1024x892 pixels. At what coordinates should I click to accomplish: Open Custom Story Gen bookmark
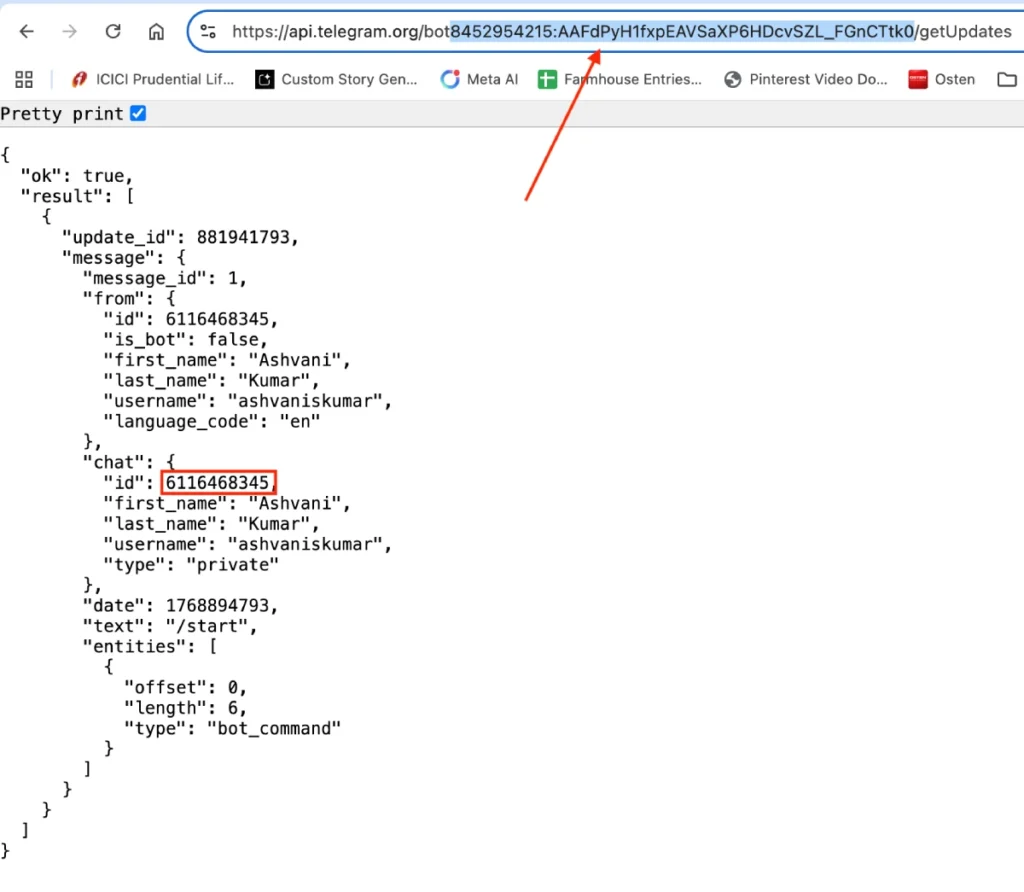click(x=336, y=80)
